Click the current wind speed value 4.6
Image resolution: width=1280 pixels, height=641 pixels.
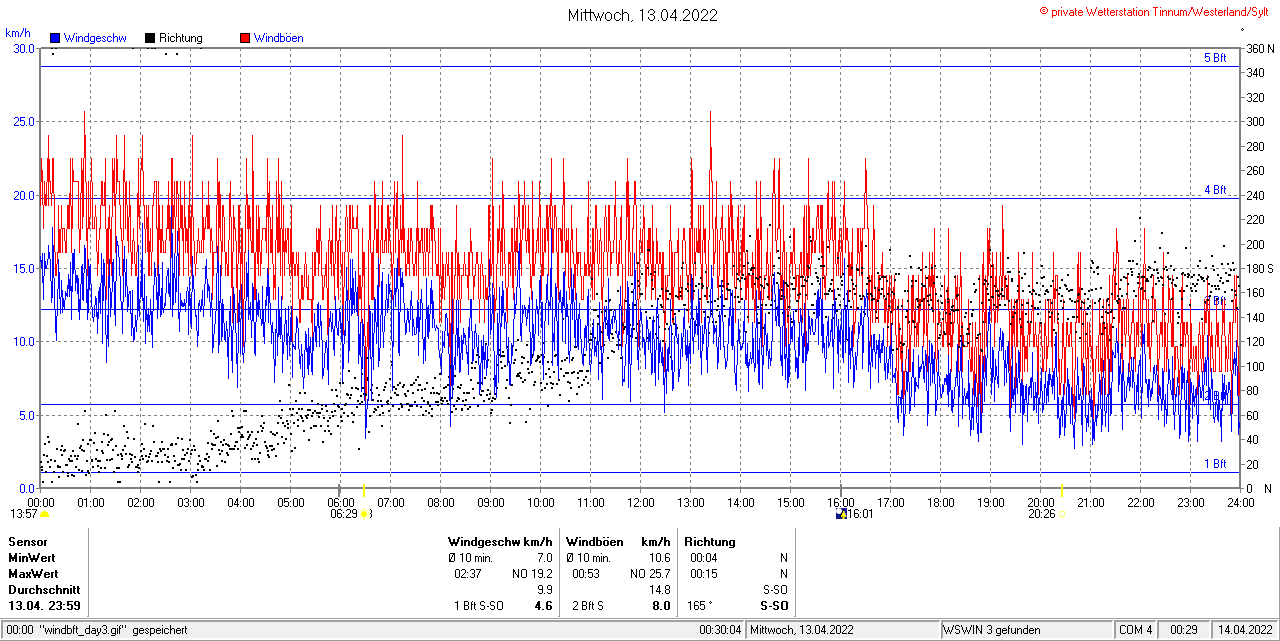(544, 606)
